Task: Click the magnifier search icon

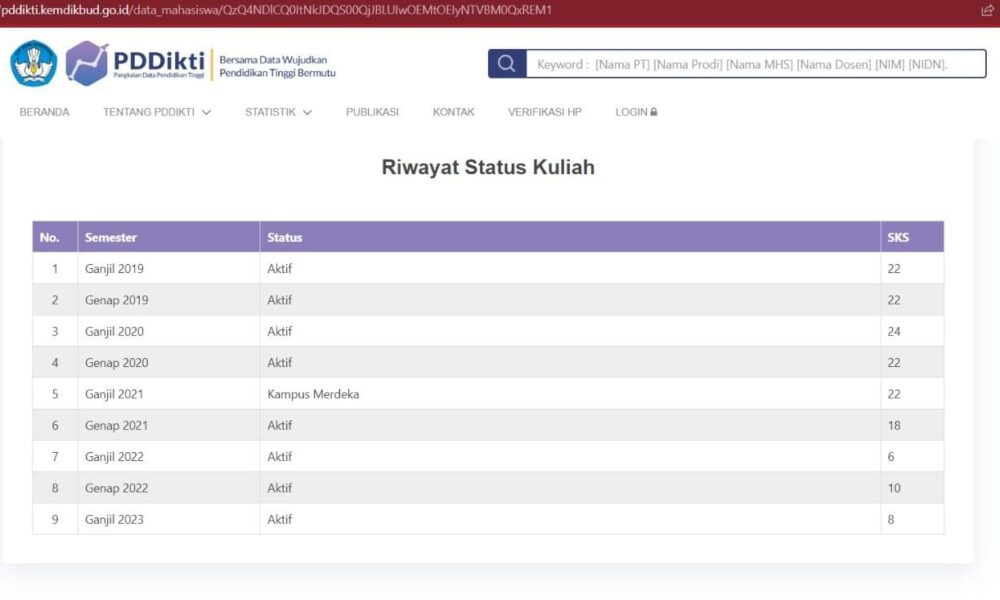Action: (507, 64)
